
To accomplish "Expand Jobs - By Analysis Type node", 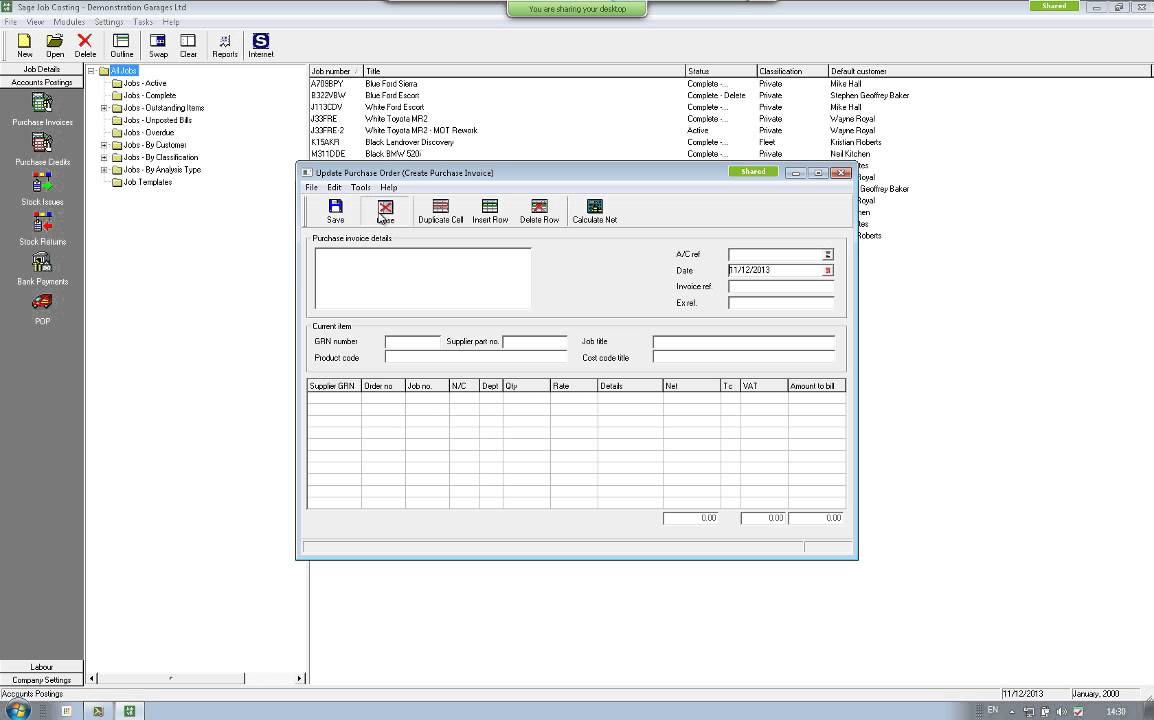I will 104,170.
